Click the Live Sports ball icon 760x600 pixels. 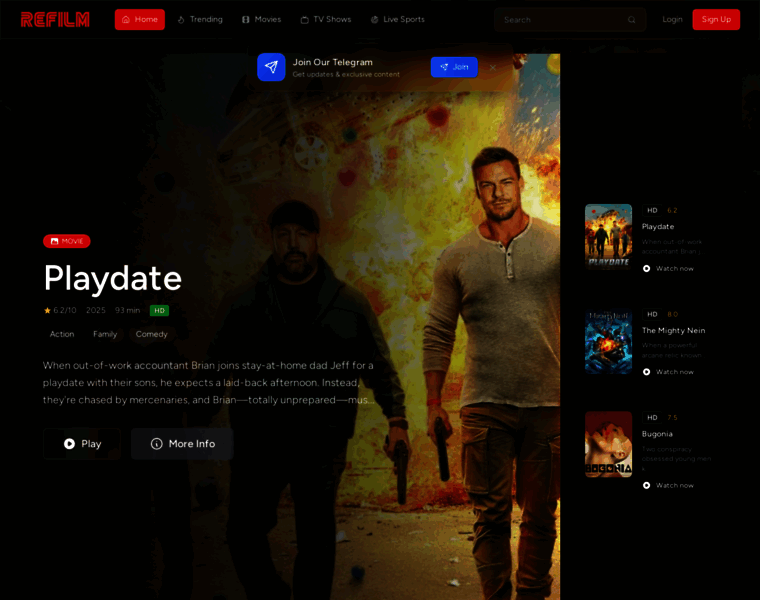pos(374,20)
